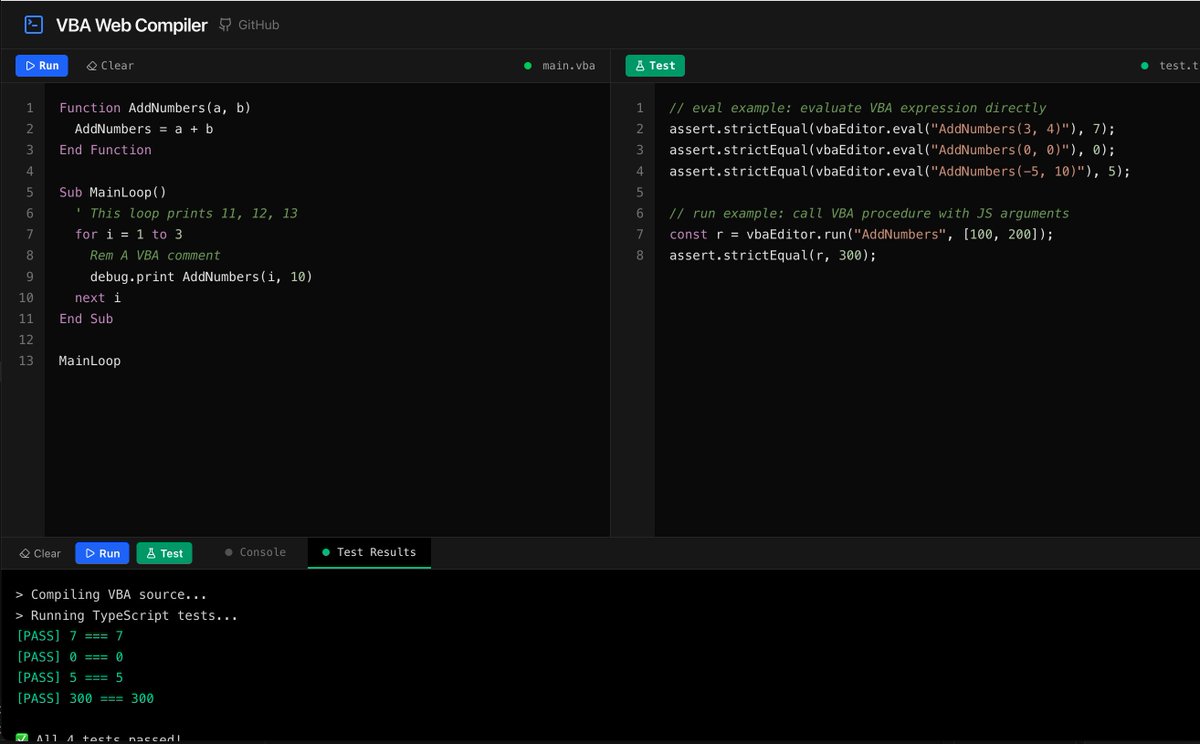1200x744 pixels.
Task: Click the 'Rem A VBA comment' line
Action: (155, 255)
